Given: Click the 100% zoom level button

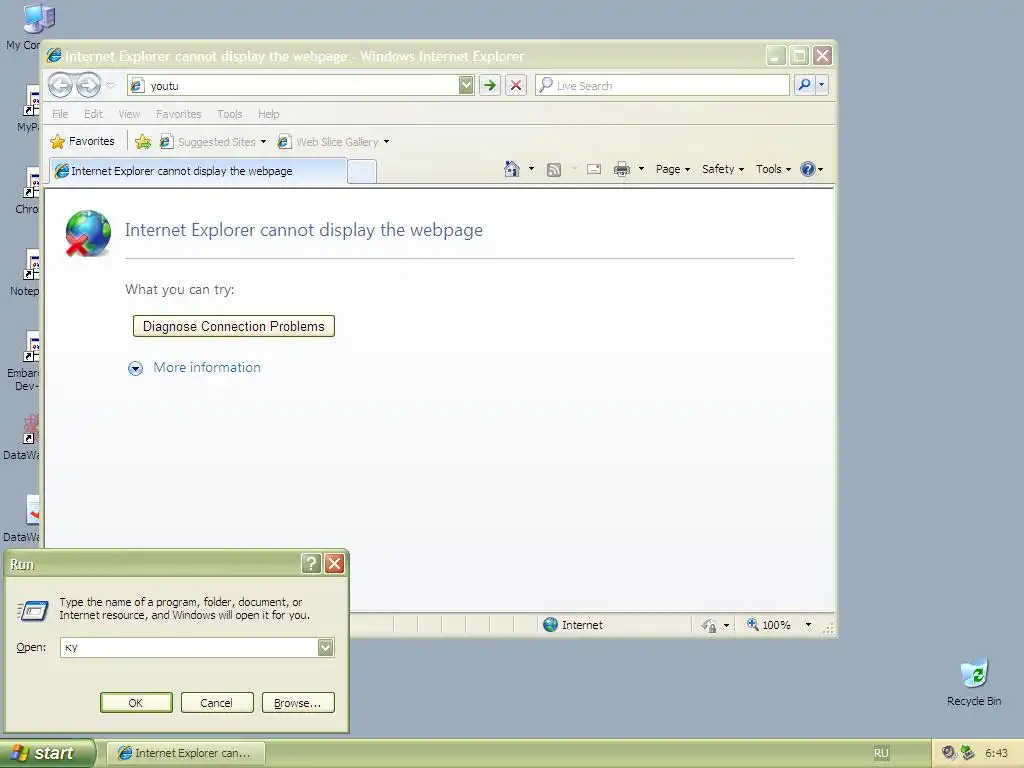Looking at the screenshot, I should (769, 625).
